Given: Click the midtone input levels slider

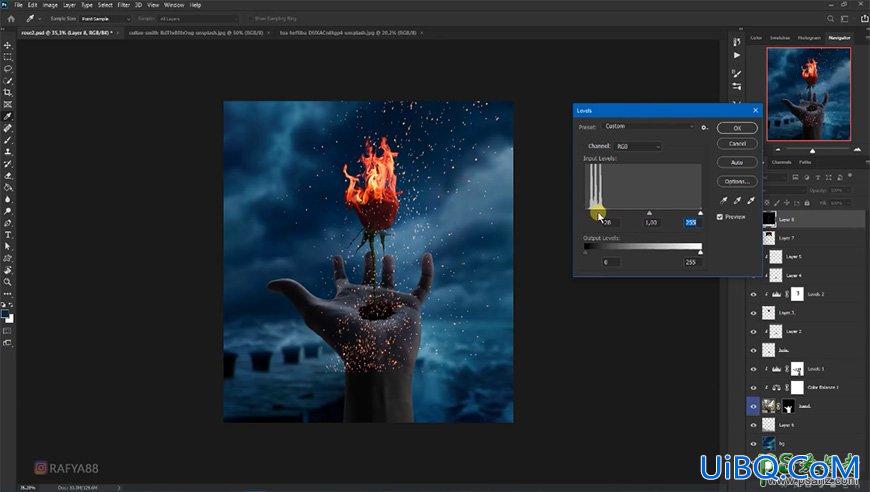Looking at the screenshot, I should [649, 213].
